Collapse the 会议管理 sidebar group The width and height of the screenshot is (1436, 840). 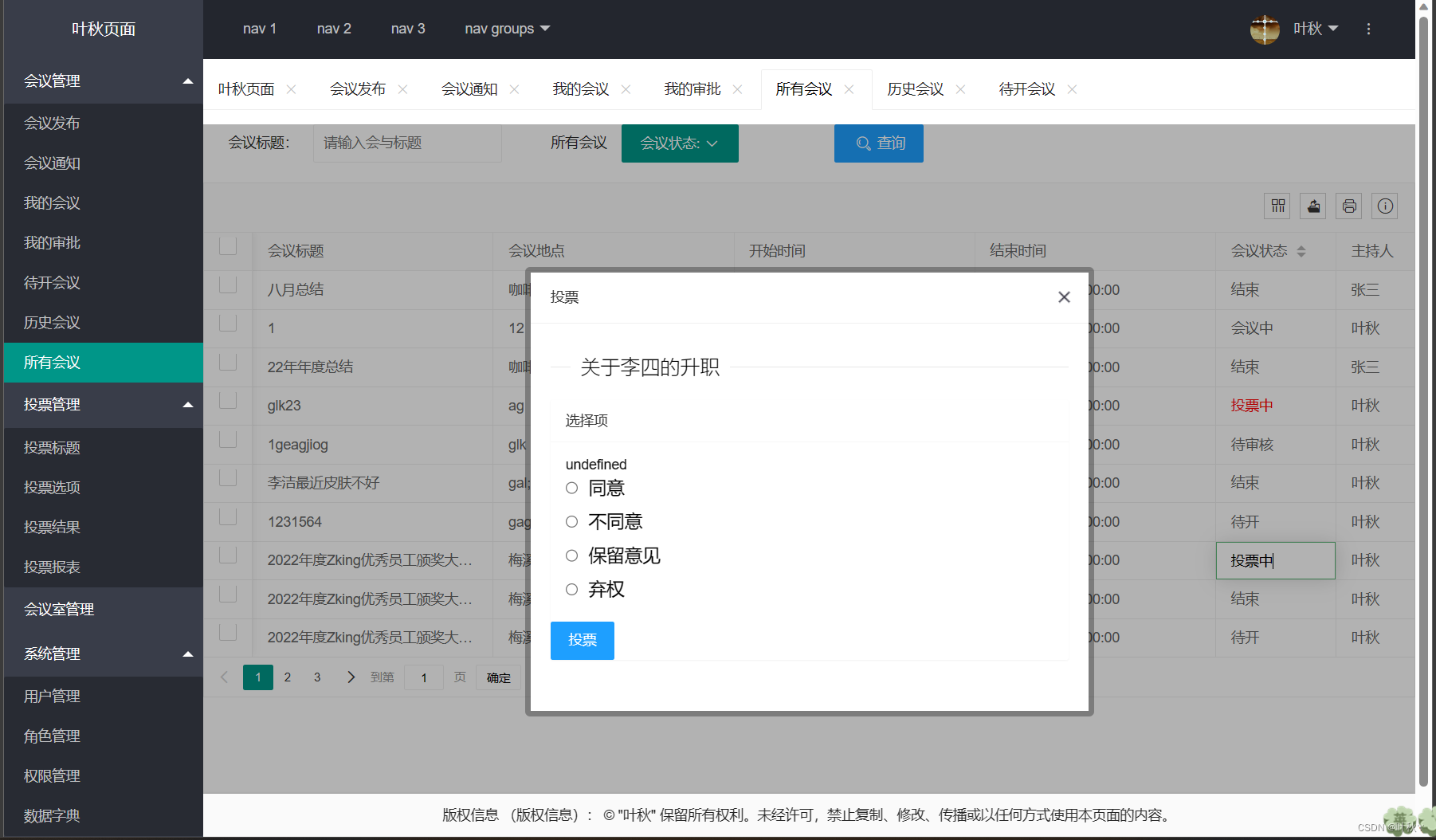[x=104, y=80]
